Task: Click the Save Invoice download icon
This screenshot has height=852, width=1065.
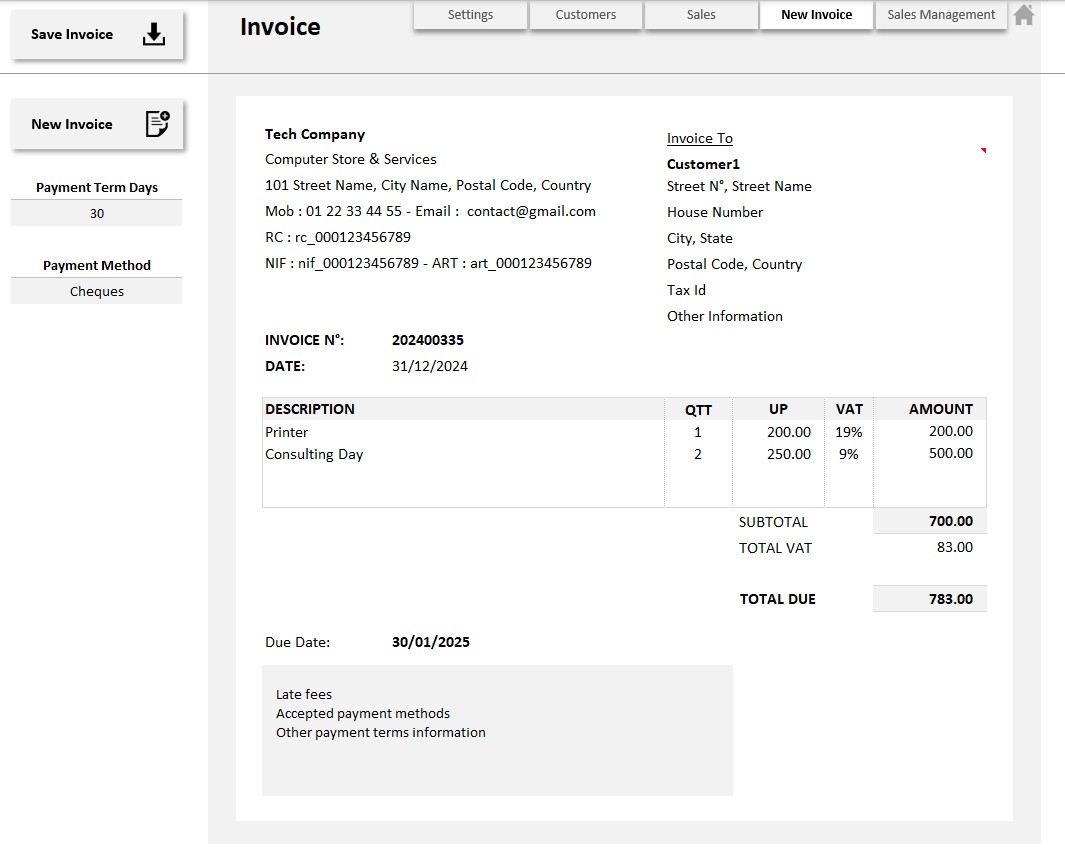Action: click(x=153, y=33)
